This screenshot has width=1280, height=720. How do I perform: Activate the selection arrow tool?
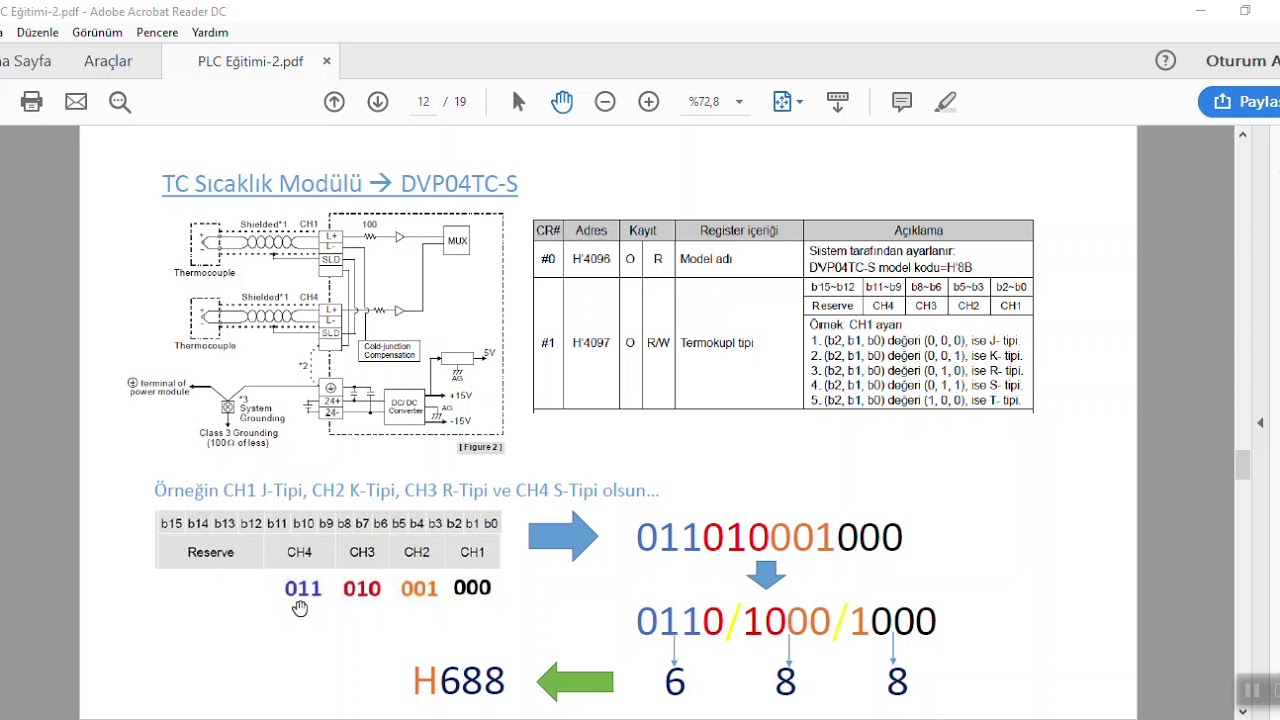pyautogui.click(x=518, y=101)
